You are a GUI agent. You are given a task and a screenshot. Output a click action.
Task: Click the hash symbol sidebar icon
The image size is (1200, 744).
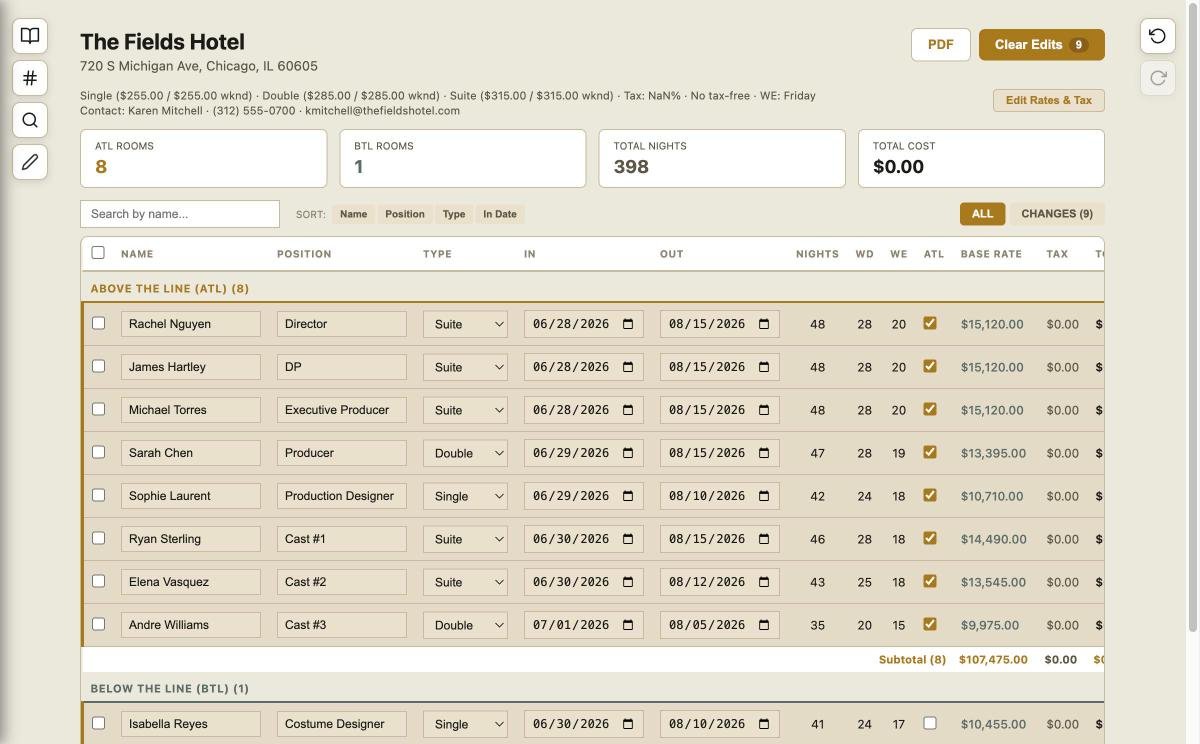click(x=30, y=78)
